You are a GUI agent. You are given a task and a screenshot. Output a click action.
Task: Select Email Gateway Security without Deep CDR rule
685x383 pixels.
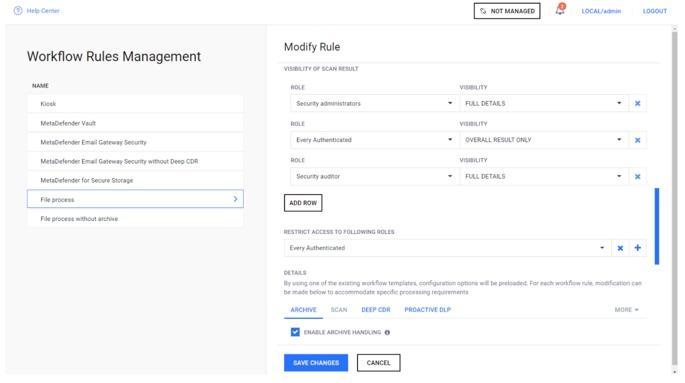point(135,161)
